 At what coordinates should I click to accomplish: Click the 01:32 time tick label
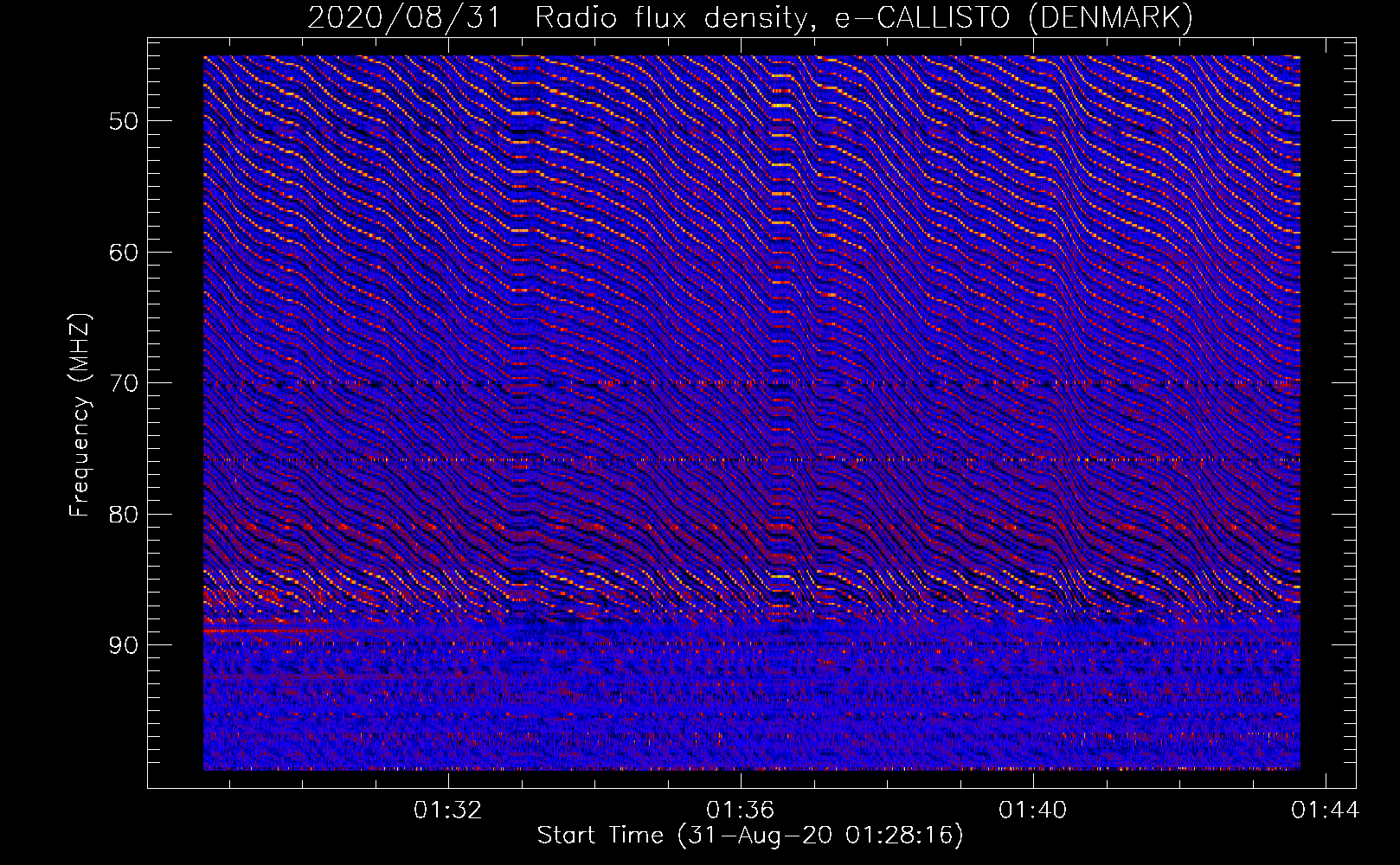pos(447,811)
